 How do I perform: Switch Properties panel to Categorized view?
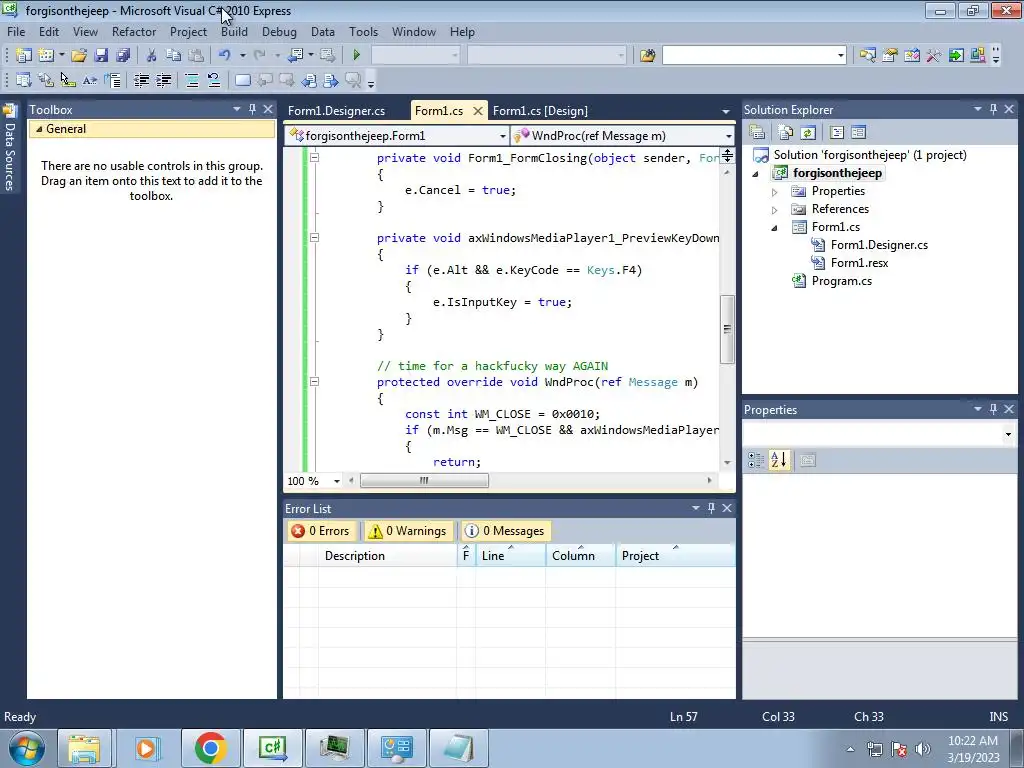click(756, 460)
